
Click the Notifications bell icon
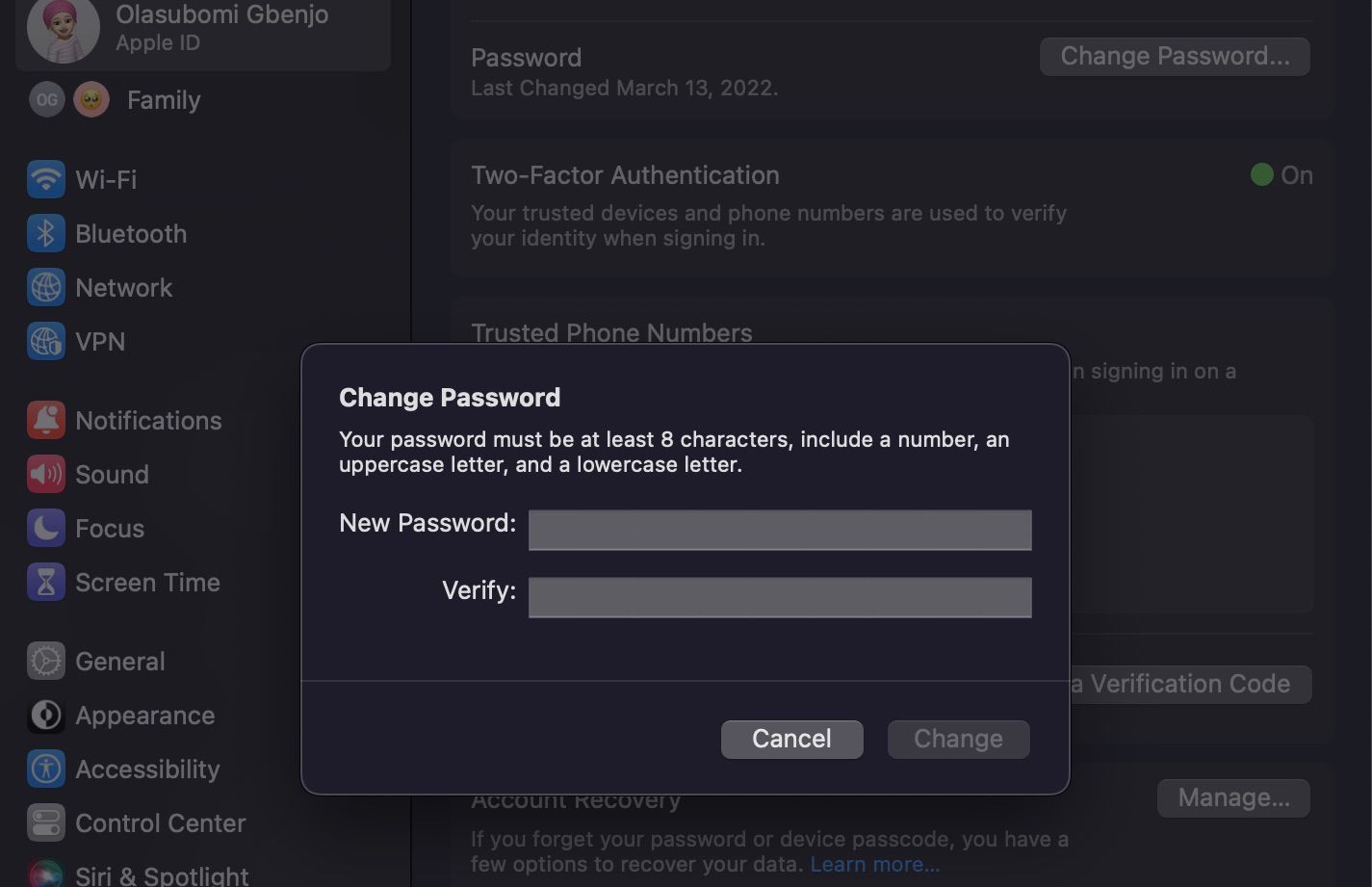pyautogui.click(x=46, y=421)
